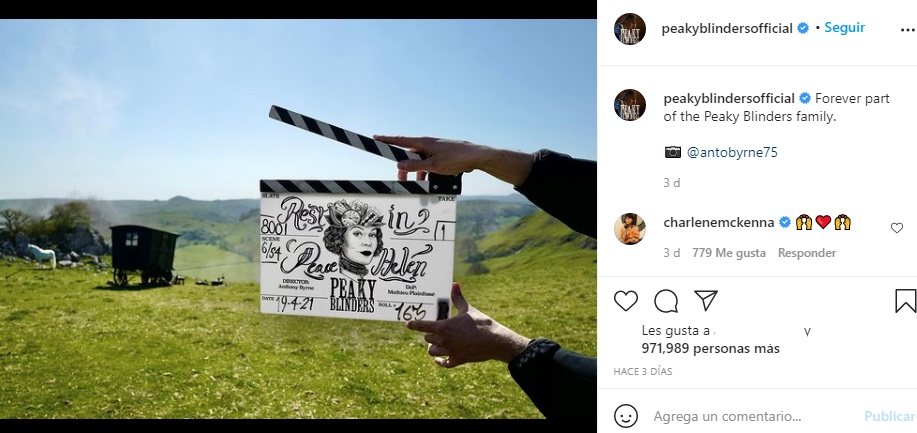Submit comment with Publicar button
The width and height of the screenshot is (917, 433).
pyautogui.click(x=890, y=416)
